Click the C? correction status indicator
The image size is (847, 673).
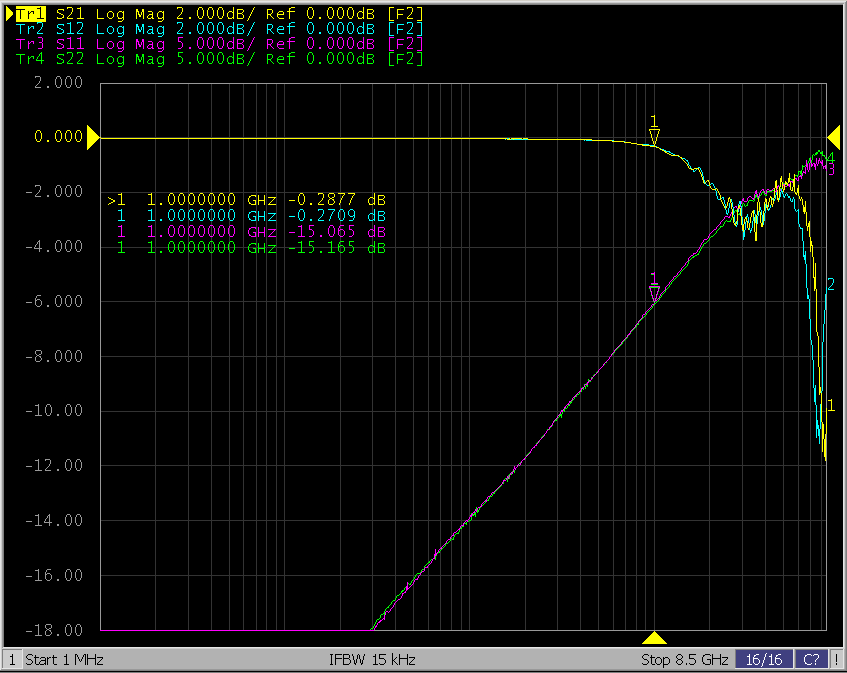[x=812, y=660]
